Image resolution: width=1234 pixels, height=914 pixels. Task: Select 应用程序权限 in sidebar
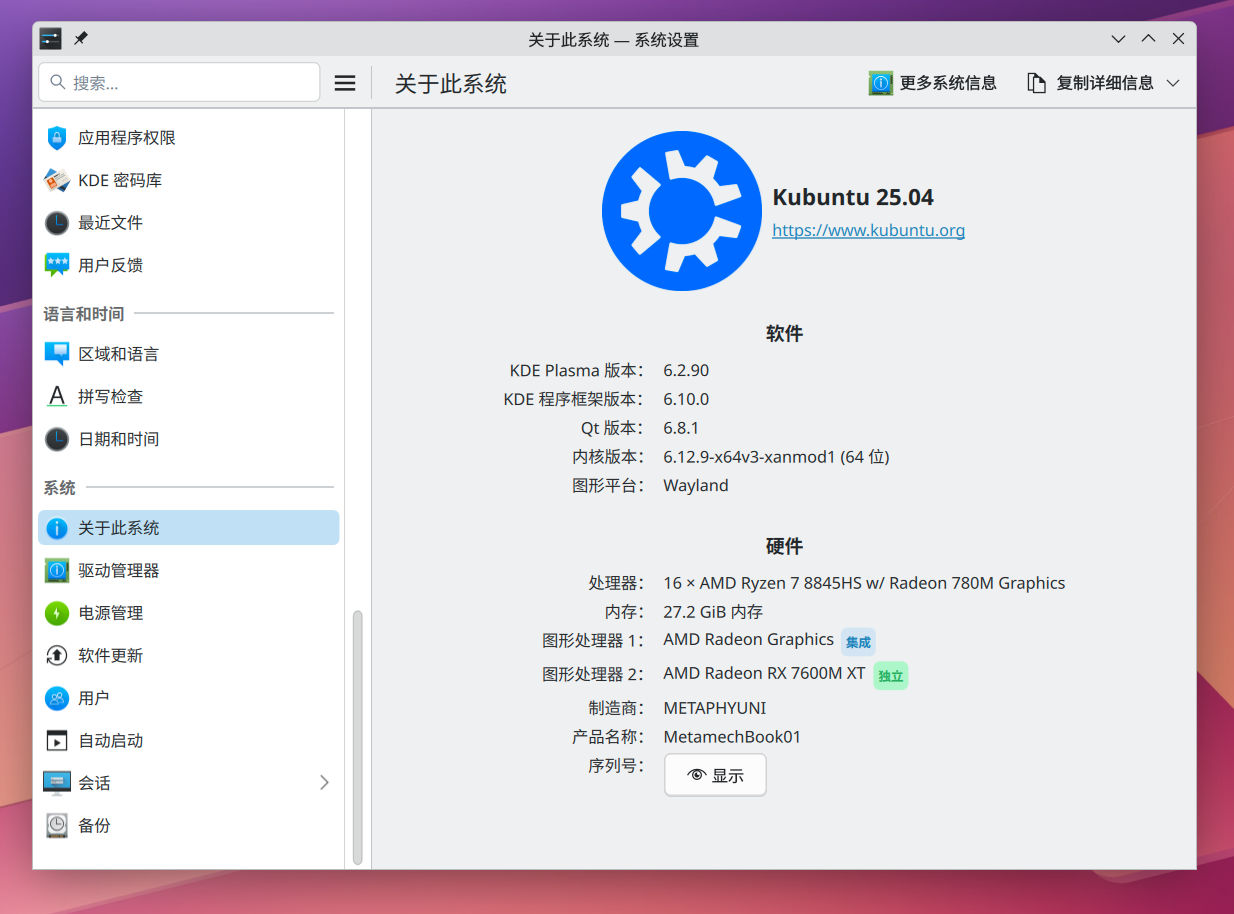click(189, 138)
